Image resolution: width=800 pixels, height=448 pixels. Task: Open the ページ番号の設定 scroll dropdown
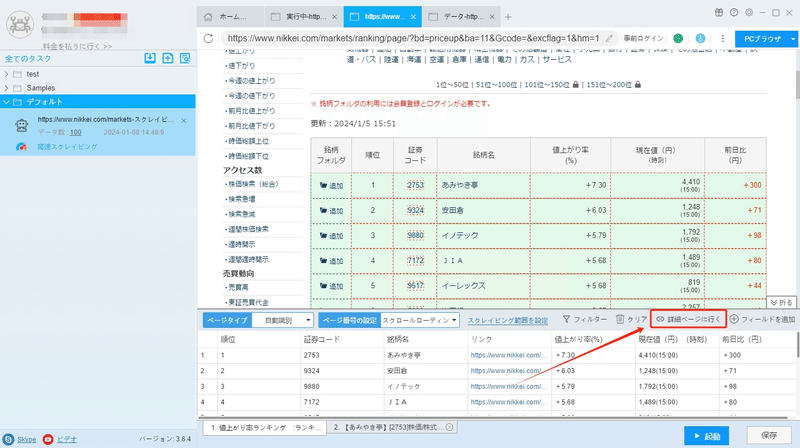pos(420,320)
